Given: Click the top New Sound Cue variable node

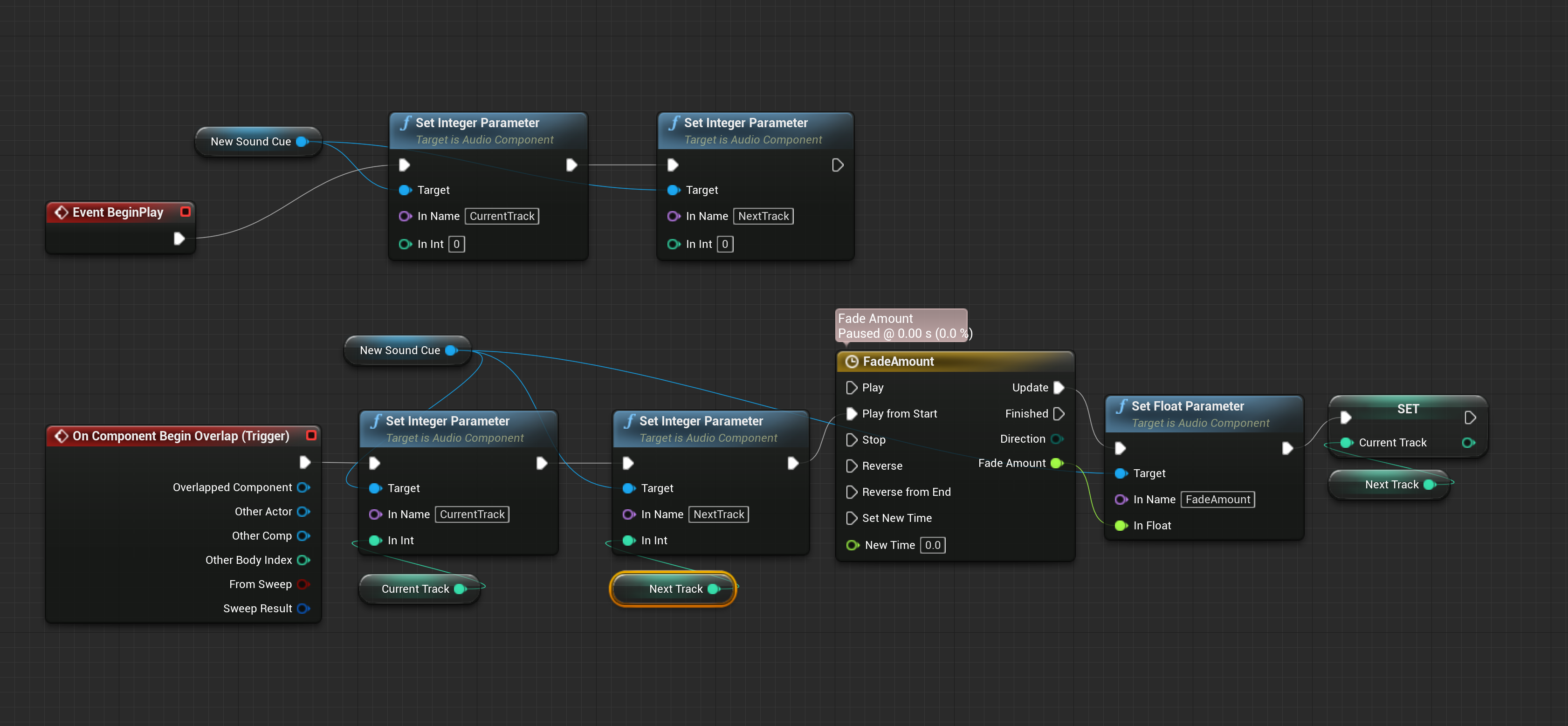Looking at the screenshot, I should tap(250, 142).
